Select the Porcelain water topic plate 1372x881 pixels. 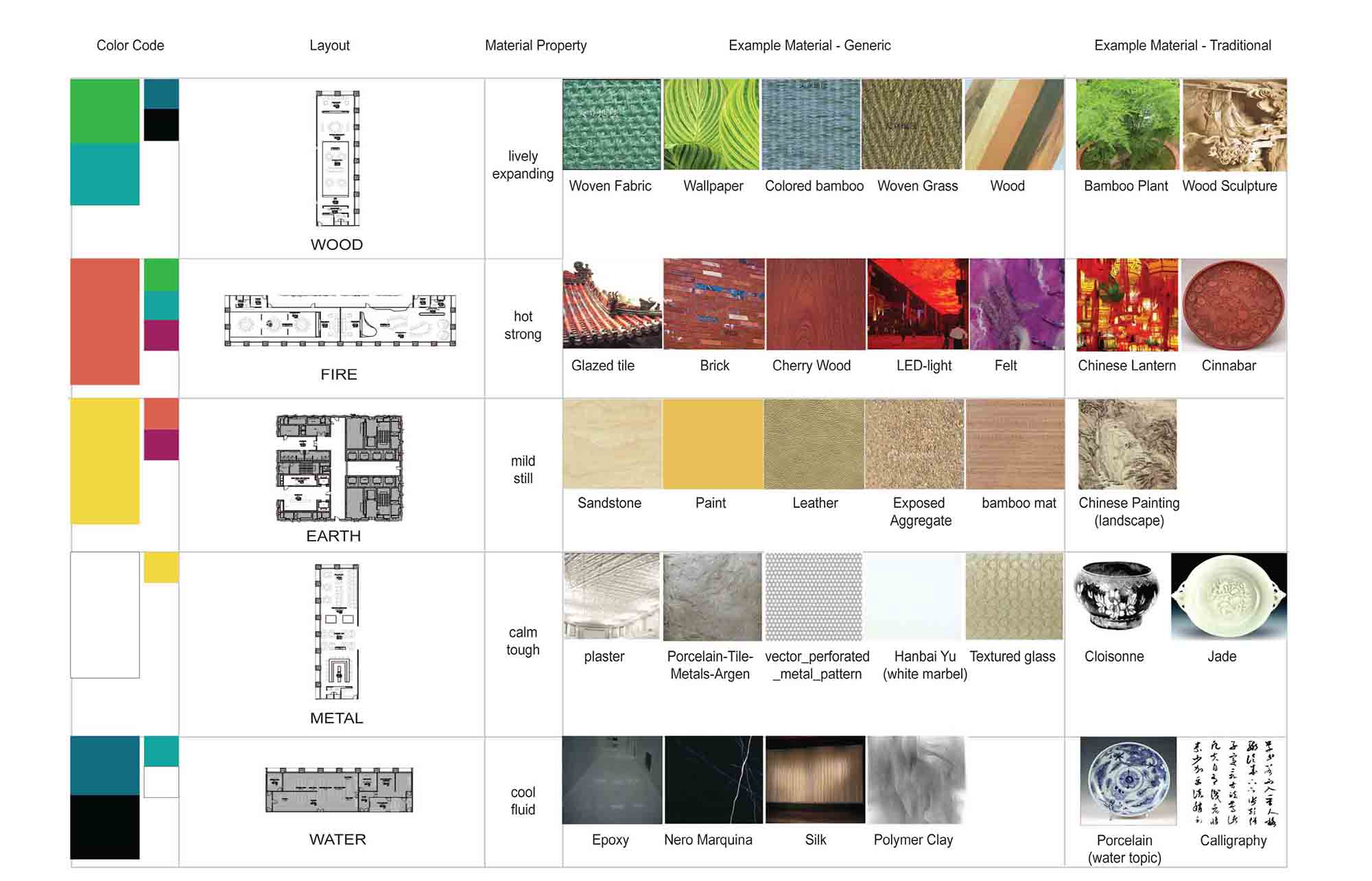(1128, 781)
